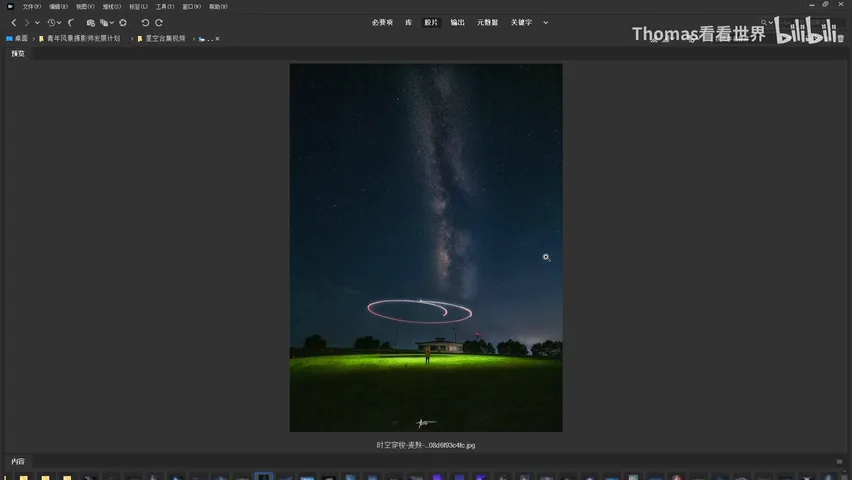Open the 文件 menu
Screen dimensions: 852x480
(x=32, y=7)
